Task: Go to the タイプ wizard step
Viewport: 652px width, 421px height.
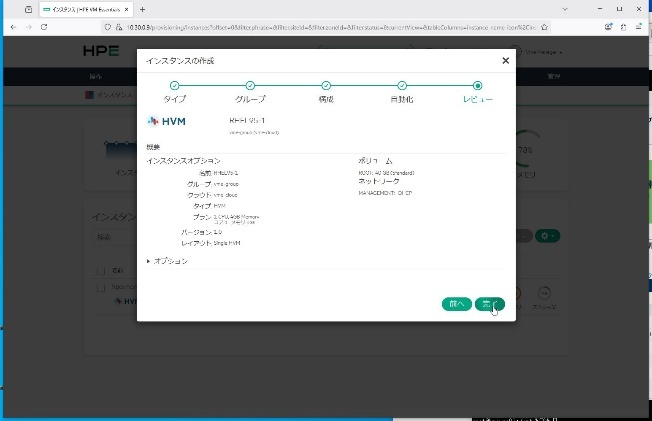Action: click(174, 86)
